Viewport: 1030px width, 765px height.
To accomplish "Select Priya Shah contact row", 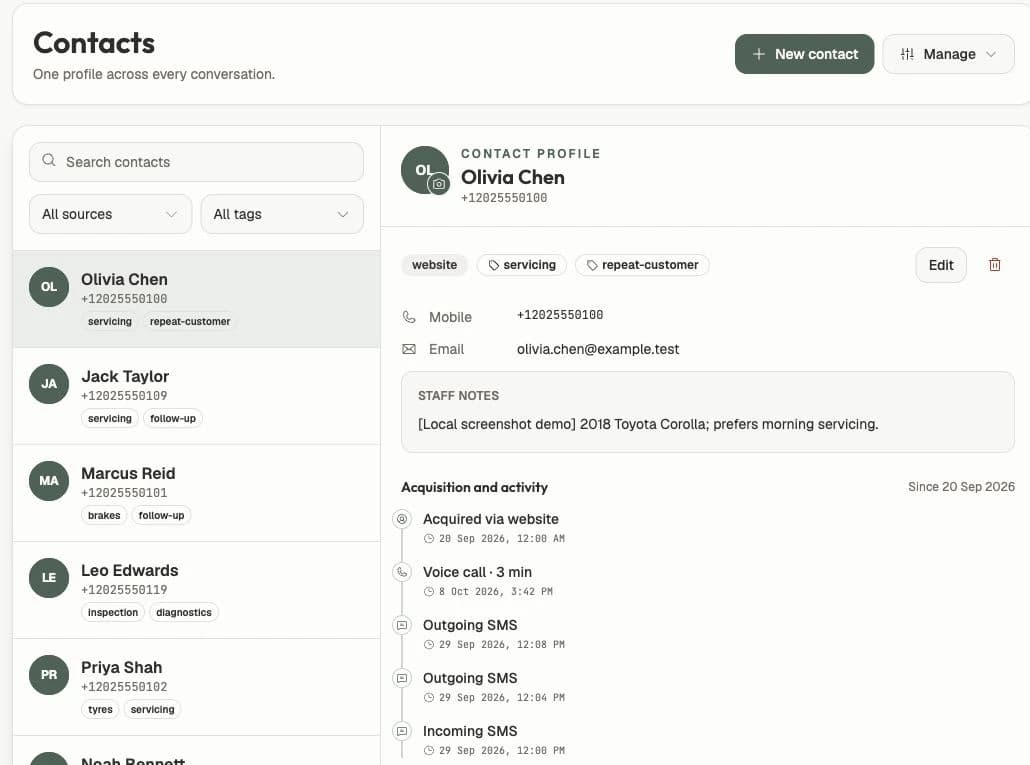I will [196, 687].
